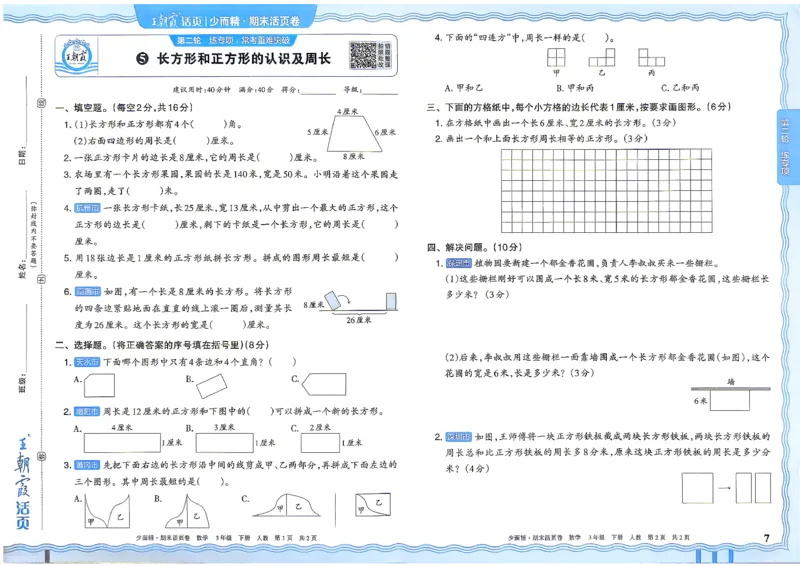This screenshot has width=800, height=566.
Task: Select the hill-shaped figure C under question 3
Action: [x=286, y=505]
